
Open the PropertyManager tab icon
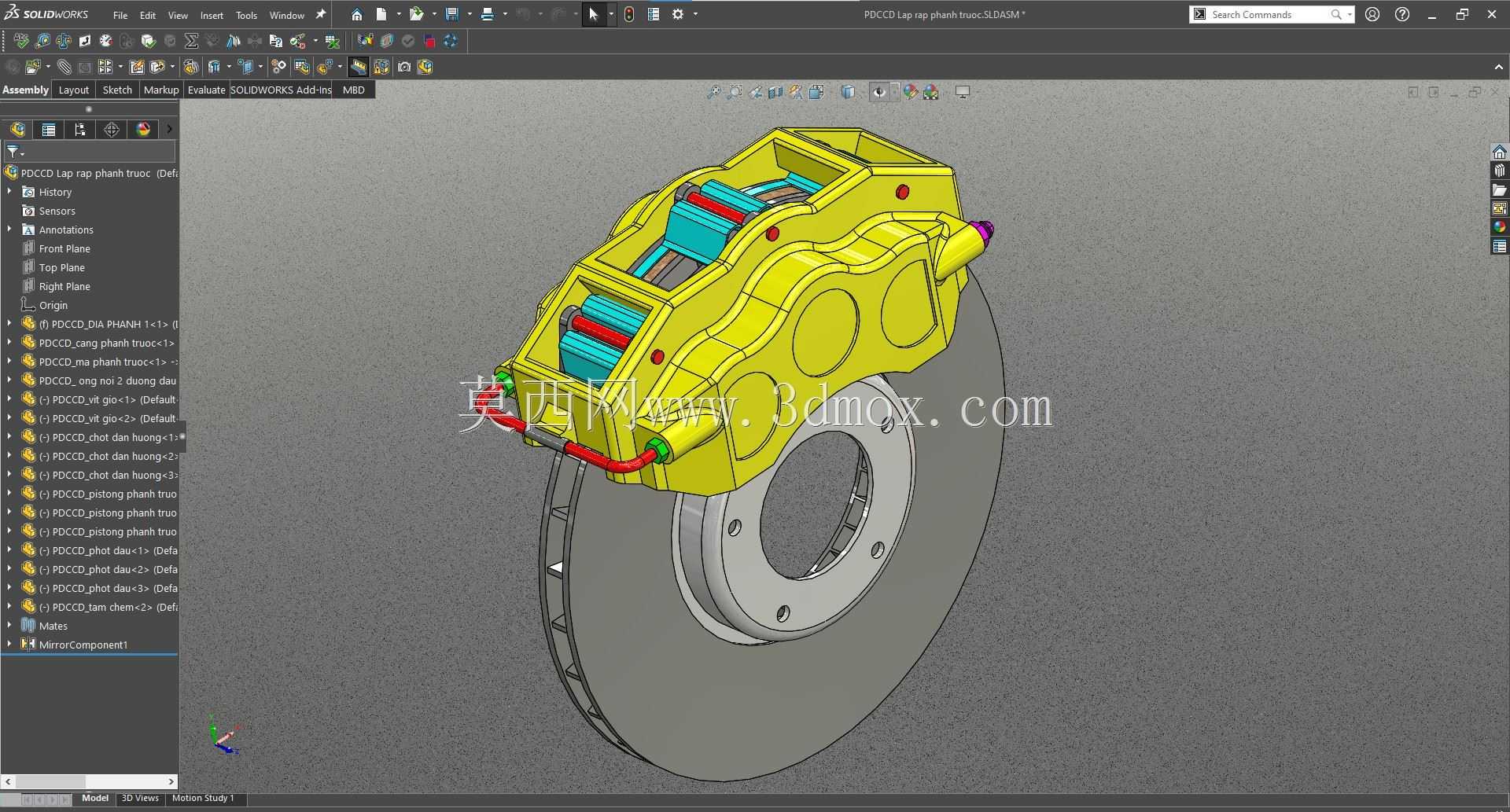tap(49, 130)
